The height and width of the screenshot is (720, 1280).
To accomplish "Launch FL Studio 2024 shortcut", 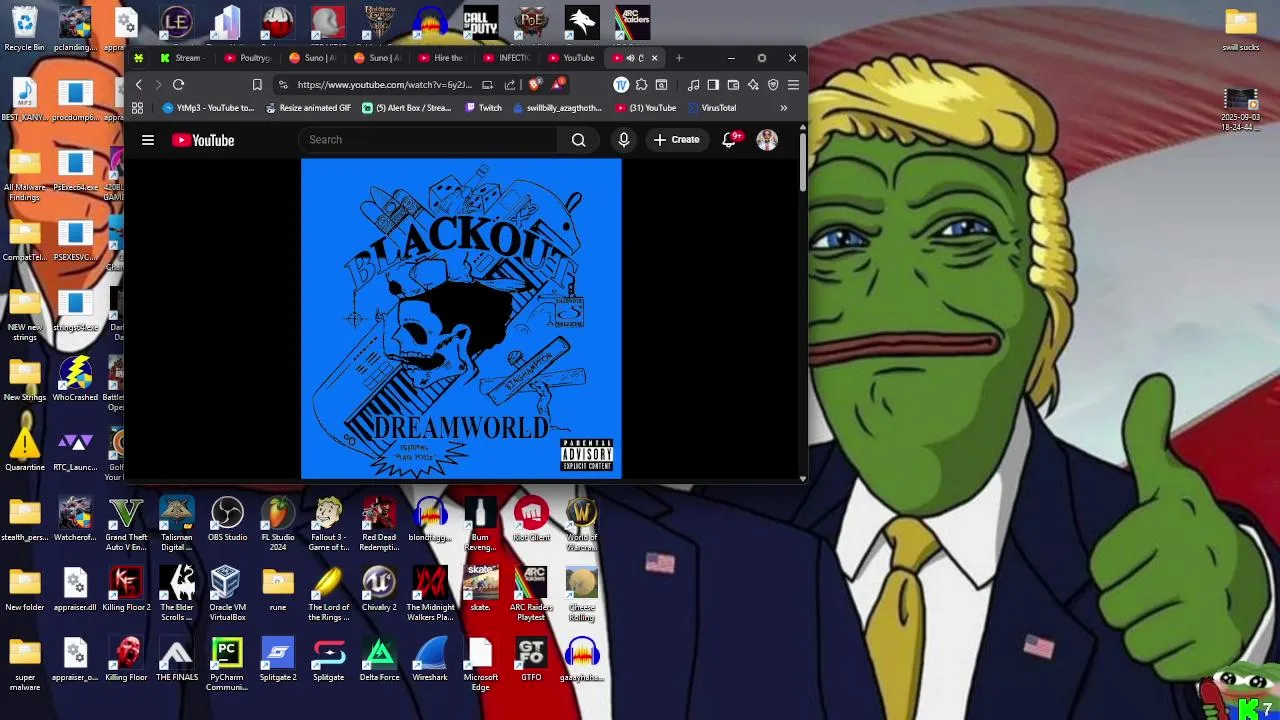I will 278,524.
